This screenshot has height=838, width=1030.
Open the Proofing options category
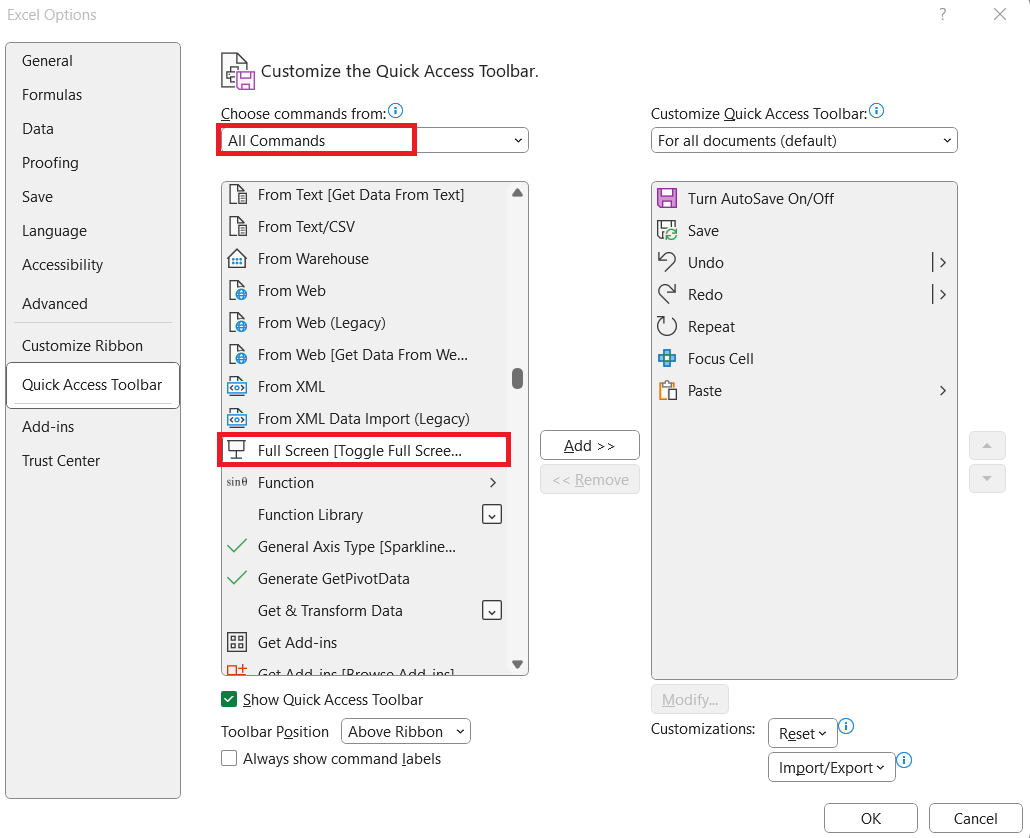tap(50, 163)
